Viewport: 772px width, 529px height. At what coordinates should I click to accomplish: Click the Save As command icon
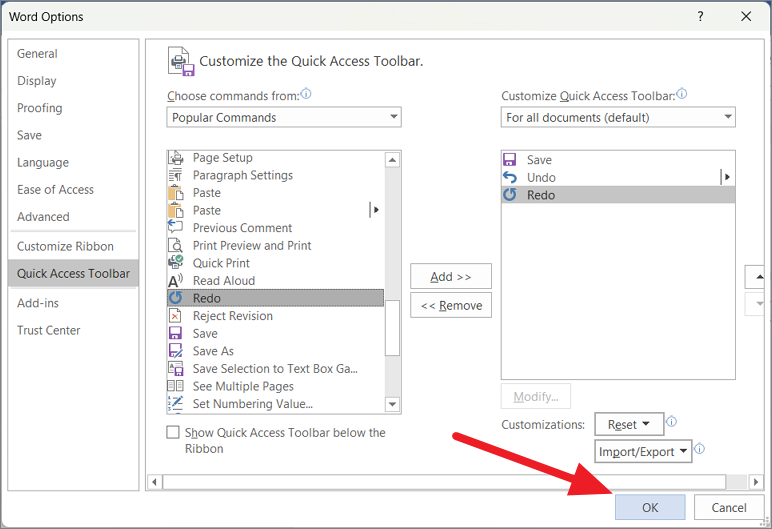(176, 351)
